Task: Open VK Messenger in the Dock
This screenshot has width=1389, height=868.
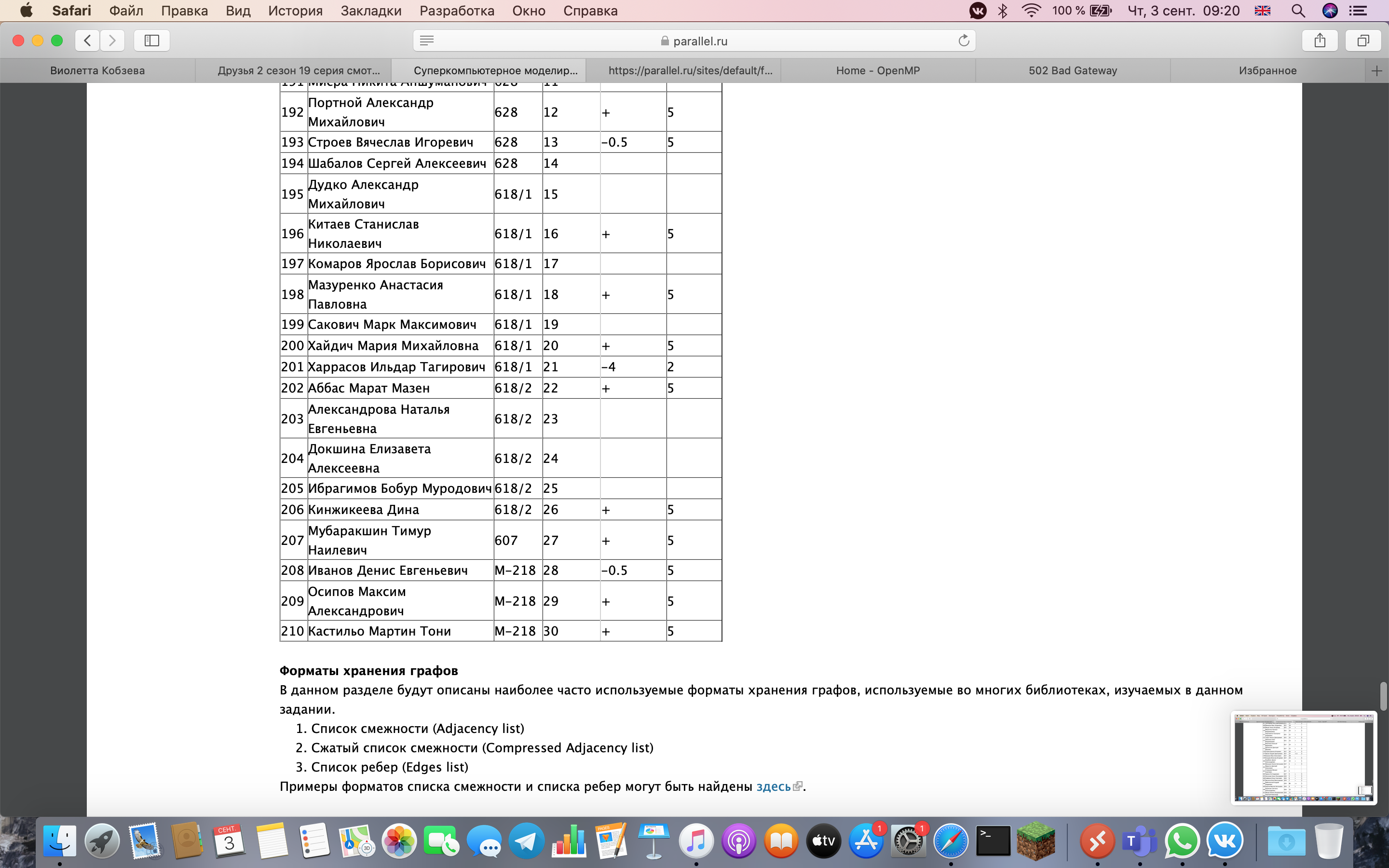Action: [x=1225, y=841]
